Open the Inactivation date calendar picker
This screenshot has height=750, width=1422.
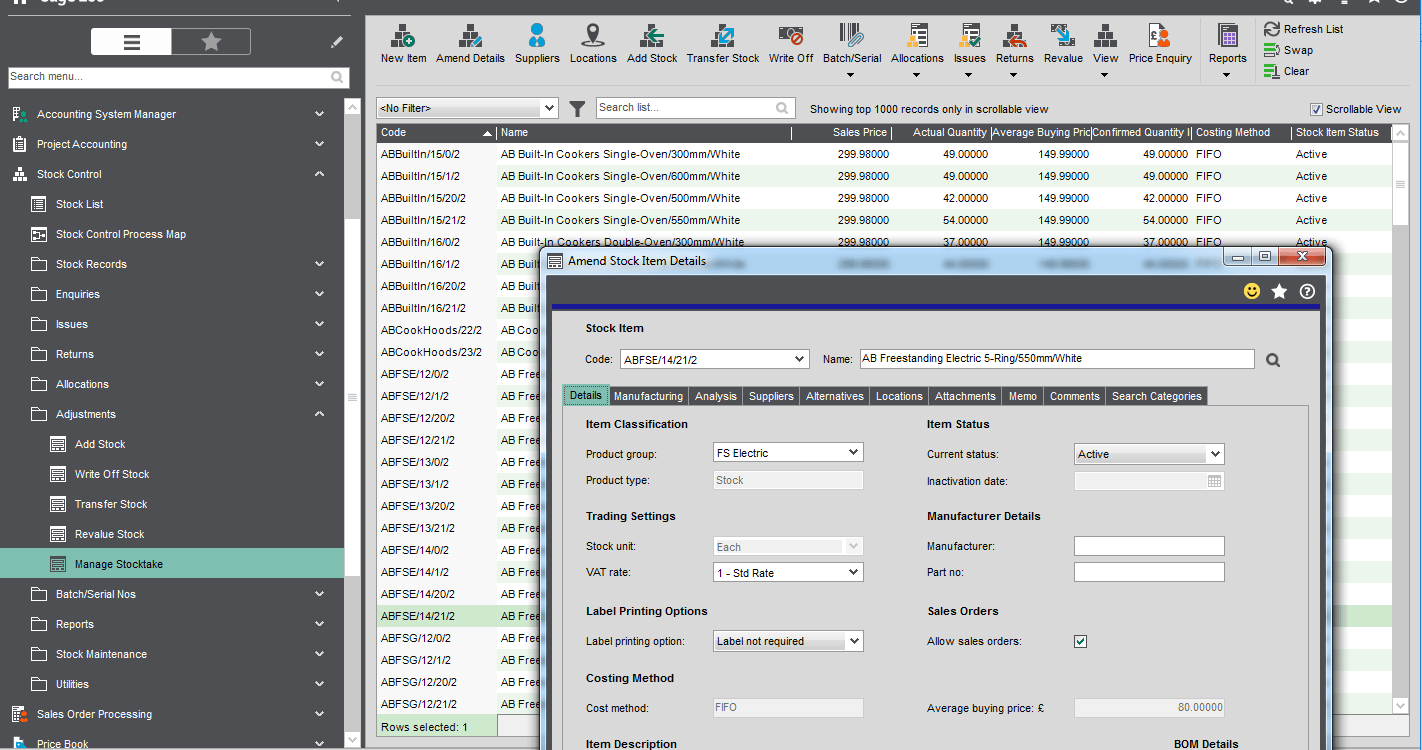click(x=1214, y=481)
